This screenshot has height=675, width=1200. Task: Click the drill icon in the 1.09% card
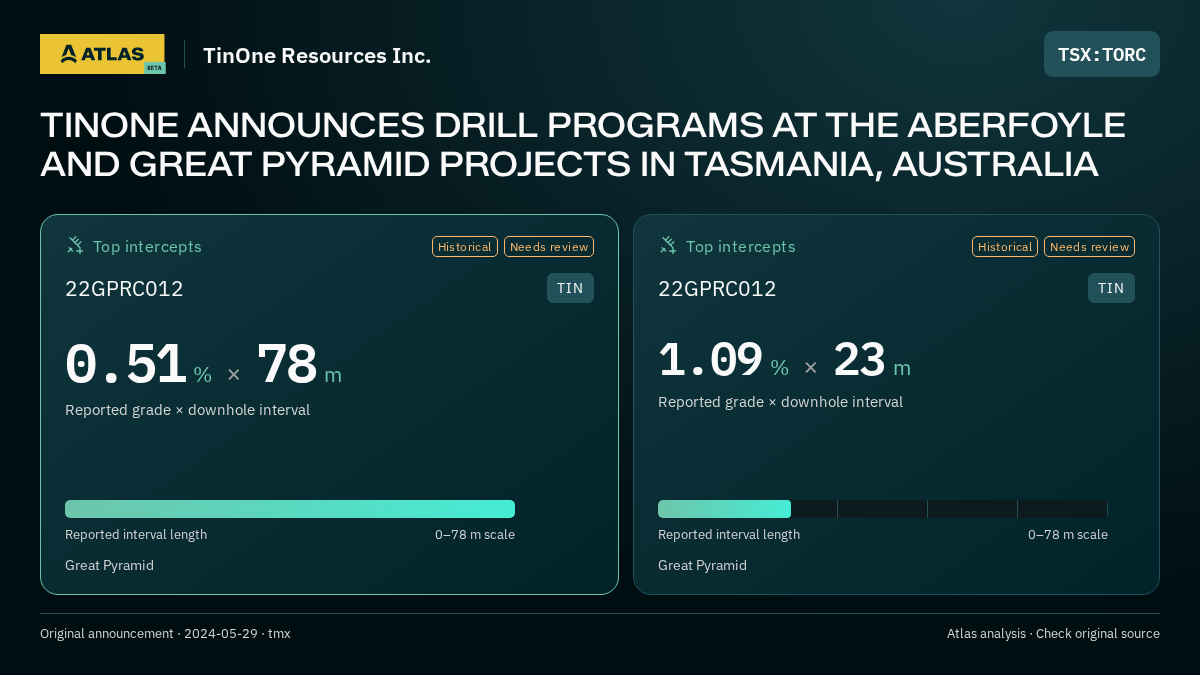pos(668,245)
